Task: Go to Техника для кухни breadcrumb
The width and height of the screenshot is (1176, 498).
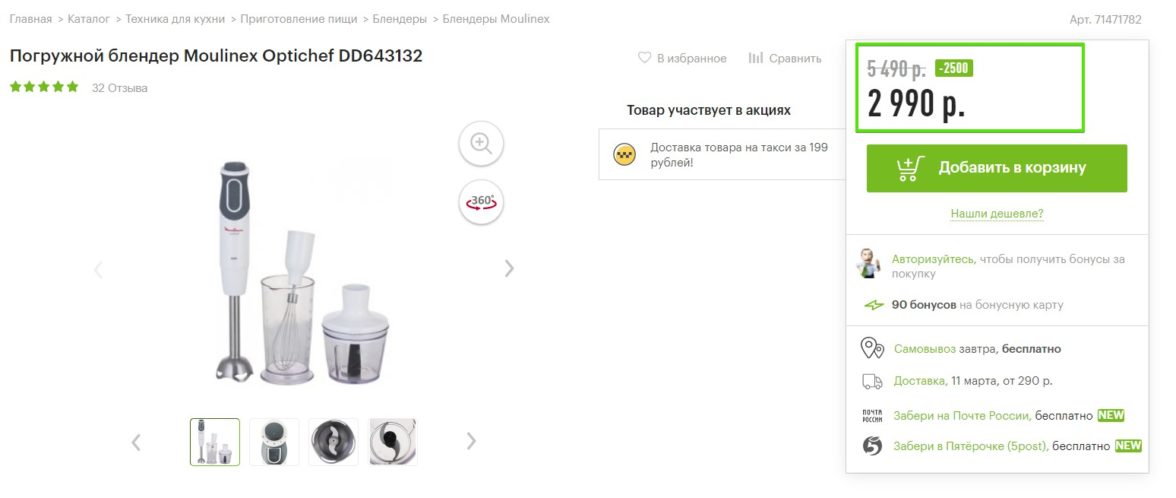Action: pos(175,19)
